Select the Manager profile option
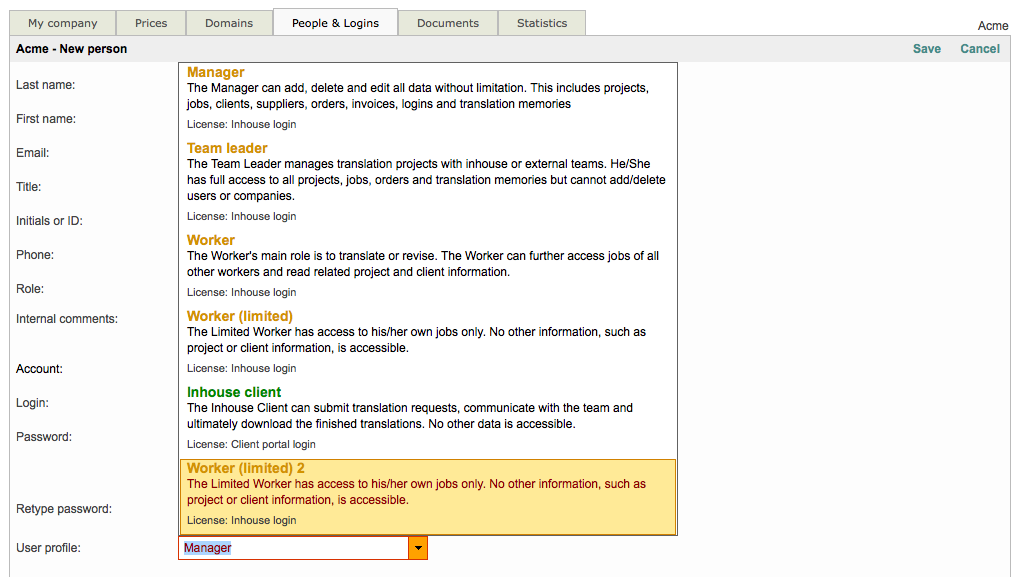 (216, 73)
